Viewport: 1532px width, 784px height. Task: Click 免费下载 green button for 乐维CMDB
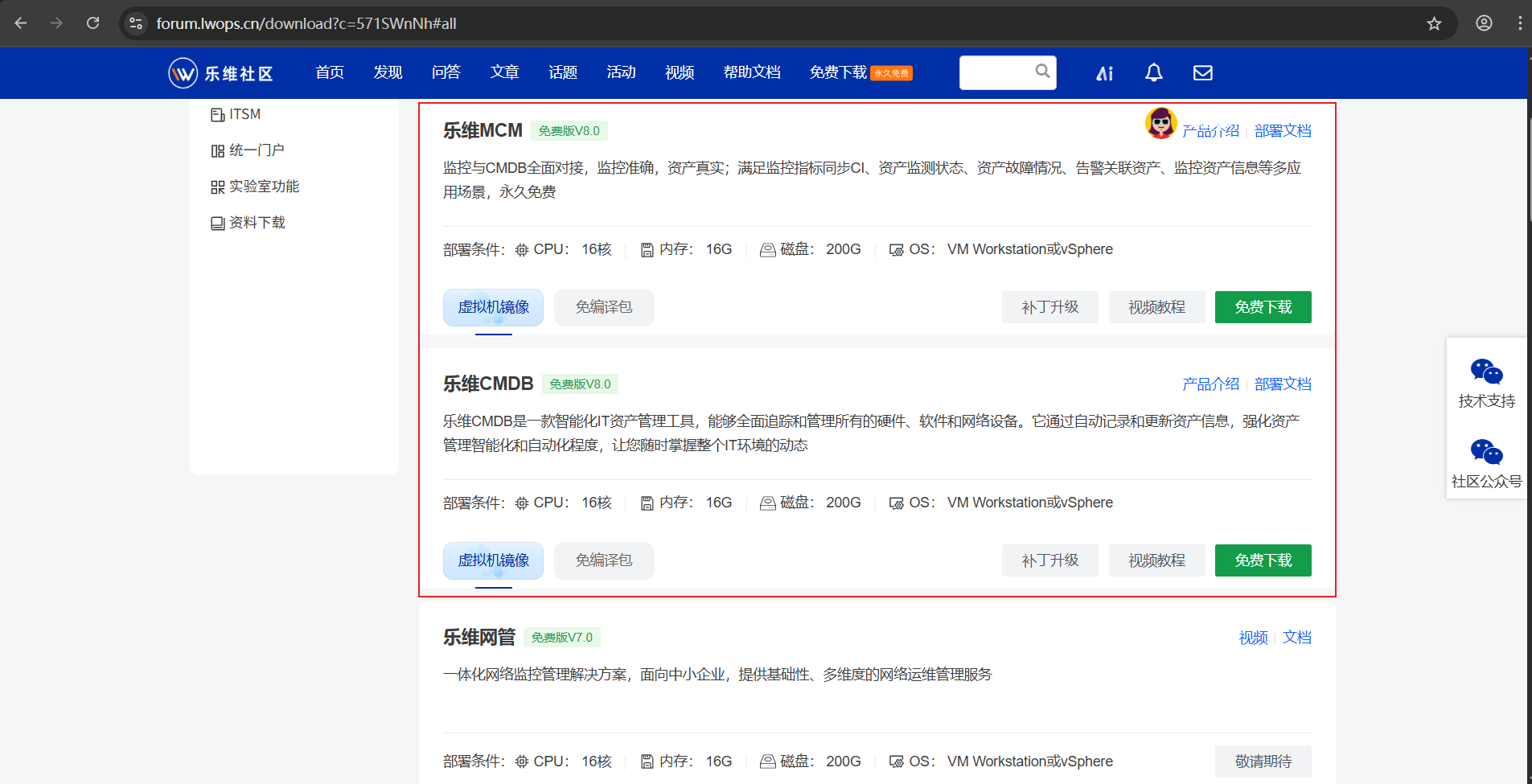(x=1263, y=560)
